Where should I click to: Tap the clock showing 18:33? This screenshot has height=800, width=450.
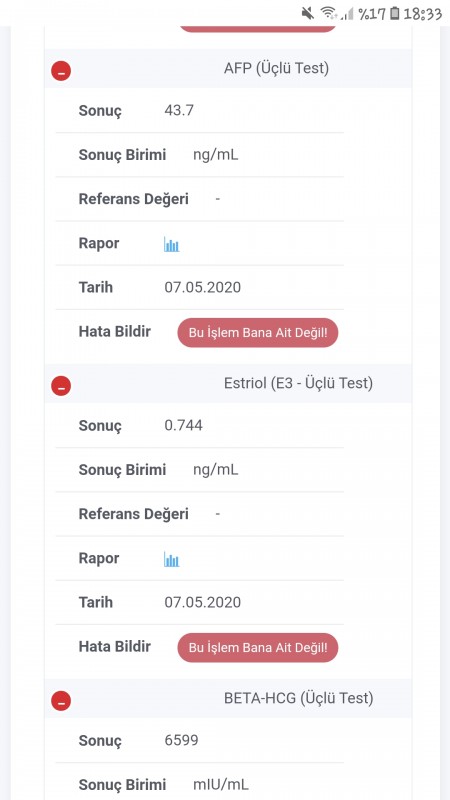pos(422,14)
